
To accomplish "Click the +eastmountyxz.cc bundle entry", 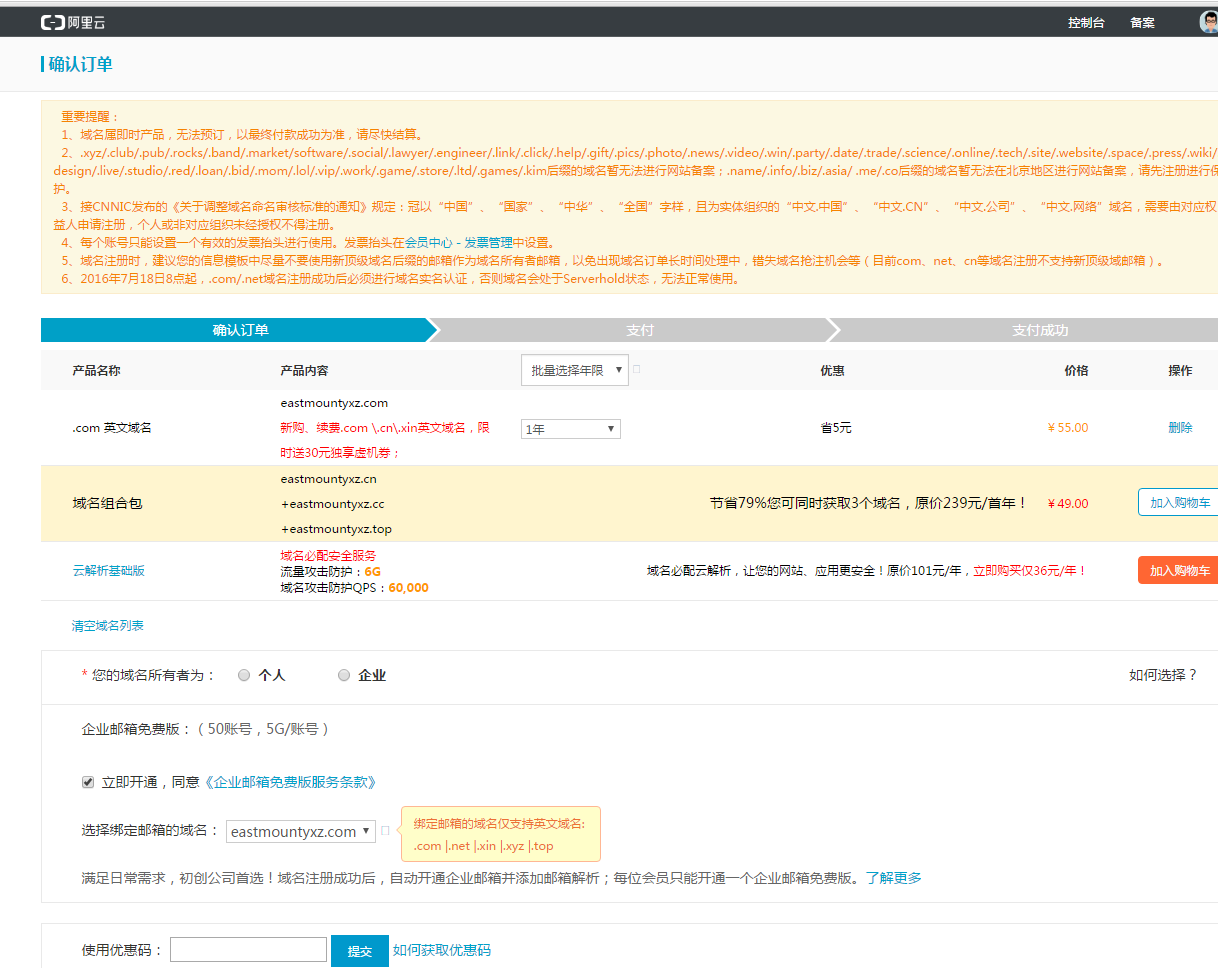I will click(x=332, y=504).
